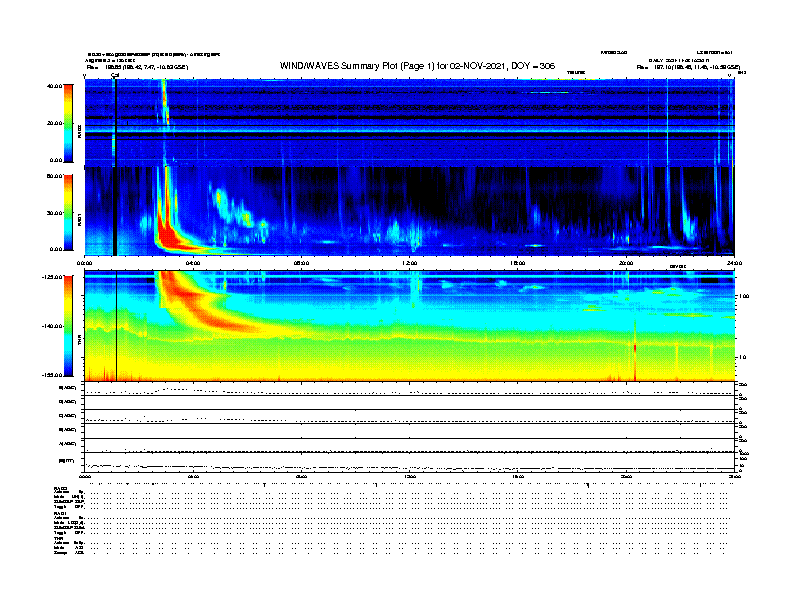Viewport: 792px width, 612px height.
Task: Select the 30.00 label on RAD1 color bar
Action: [55, 213]
